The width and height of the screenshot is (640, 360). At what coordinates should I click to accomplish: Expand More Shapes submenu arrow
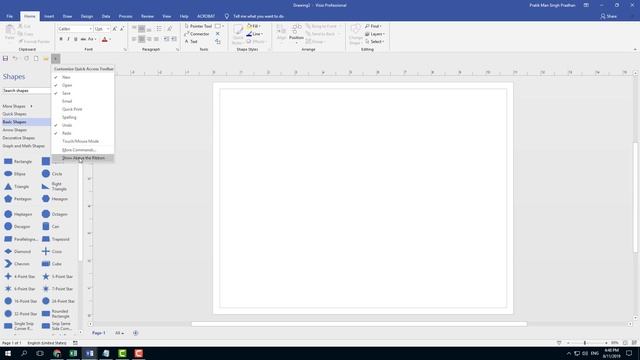click(x=31, y=106)
